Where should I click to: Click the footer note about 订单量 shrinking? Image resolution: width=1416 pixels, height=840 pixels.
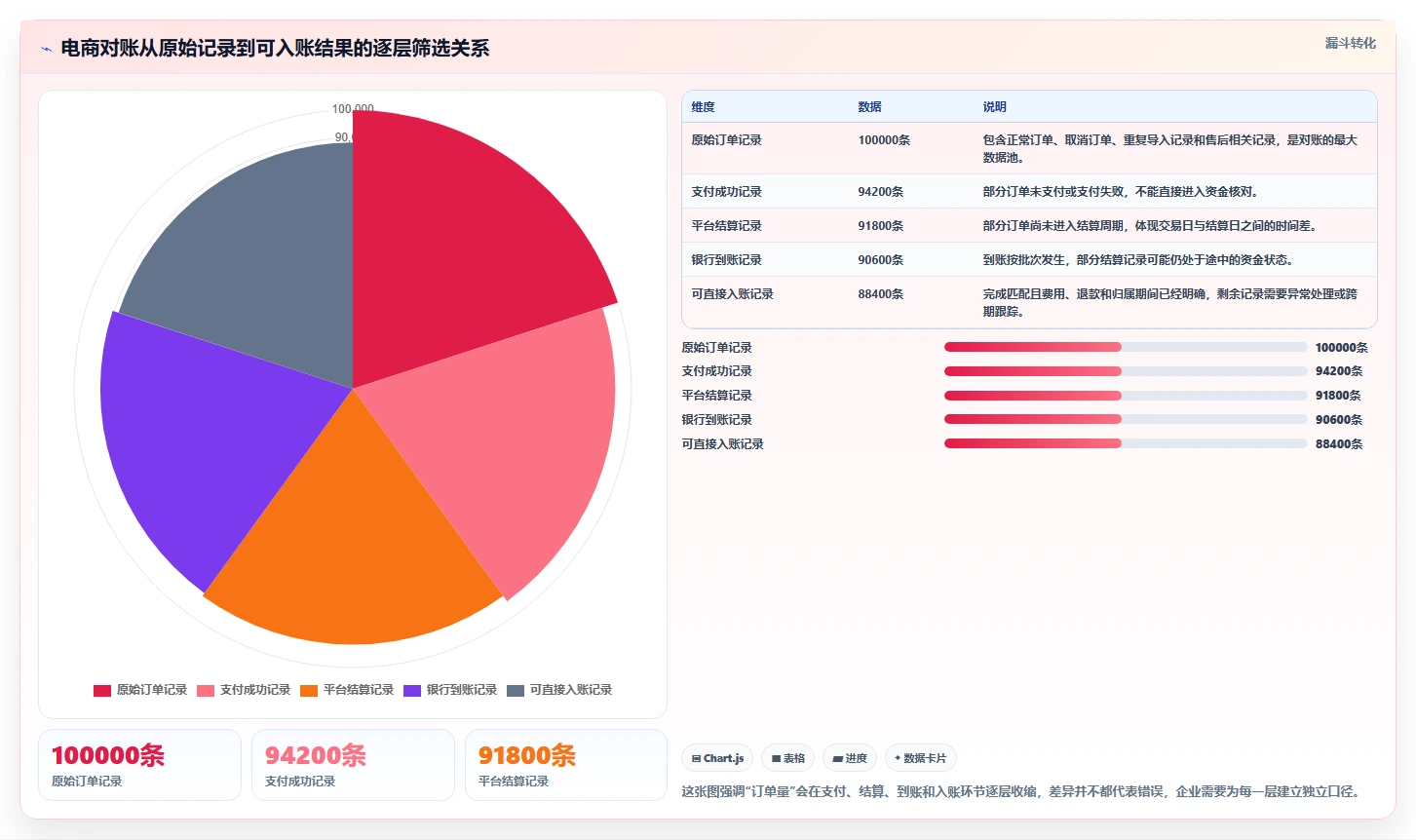tap(1020, 791)
